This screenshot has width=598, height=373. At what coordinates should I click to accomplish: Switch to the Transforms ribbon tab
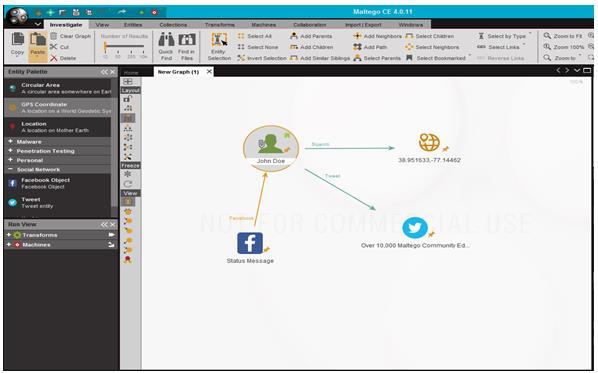click(220, 25)
